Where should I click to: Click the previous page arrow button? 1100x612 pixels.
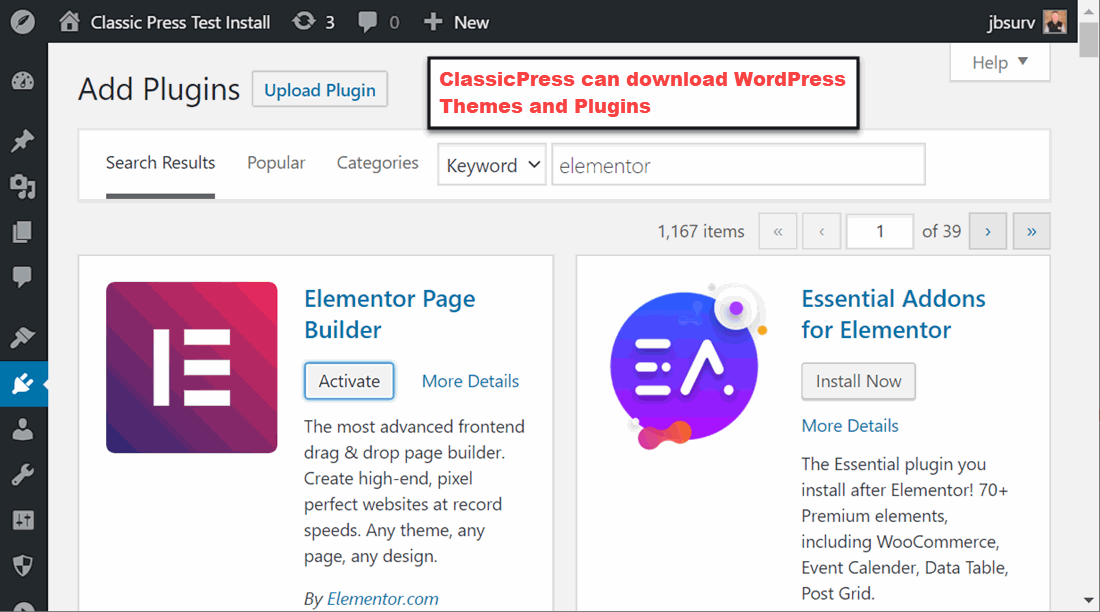click(x=821, y=232)
